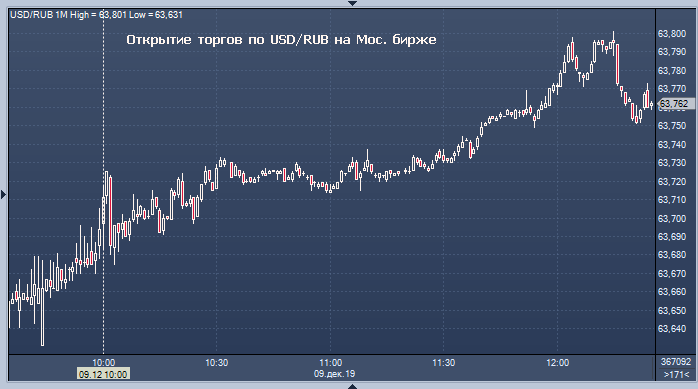Click the 63,640 price level label

tap(672, 328)
